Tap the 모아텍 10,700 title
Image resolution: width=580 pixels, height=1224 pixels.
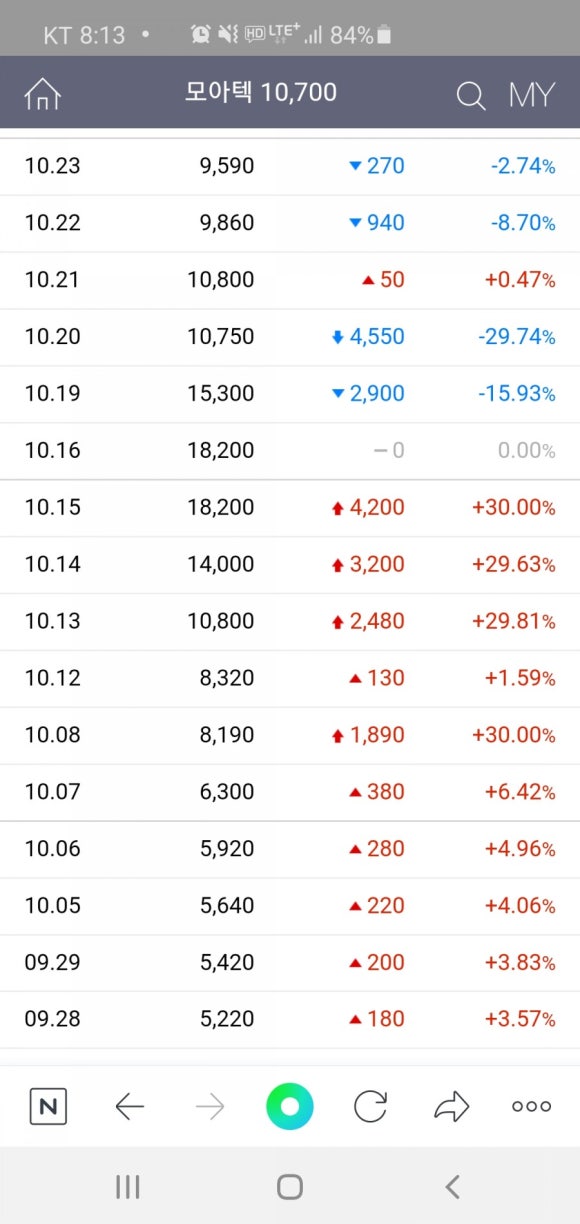pos(261,93)
